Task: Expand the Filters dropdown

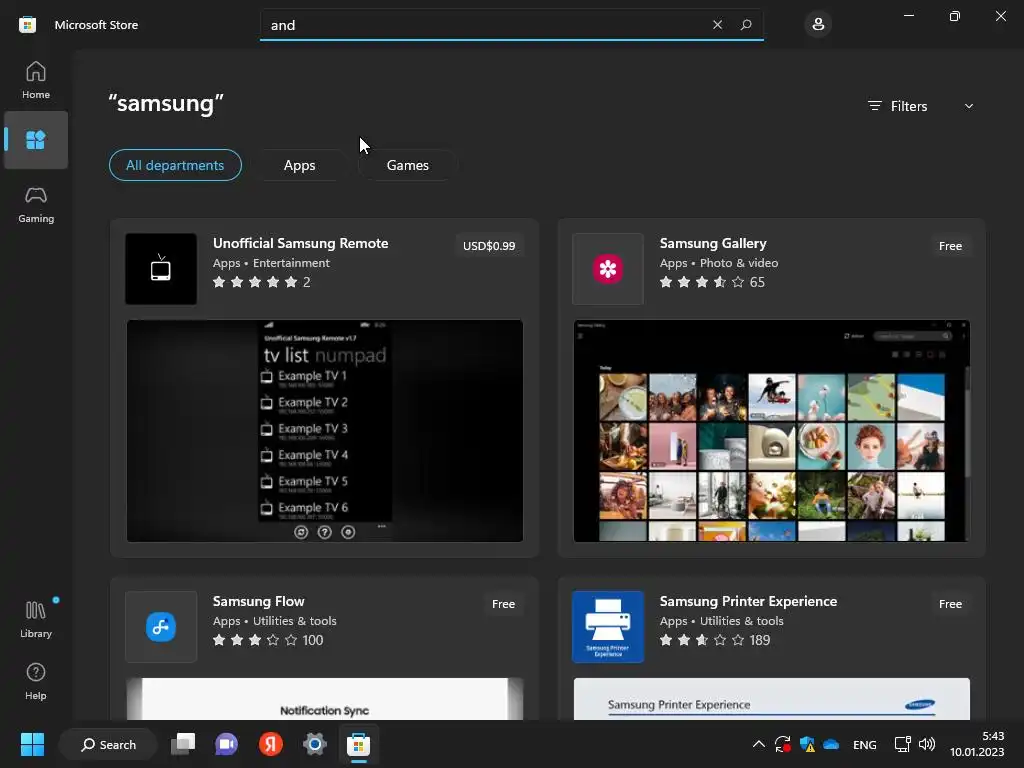Action: [x=920, y=106]
